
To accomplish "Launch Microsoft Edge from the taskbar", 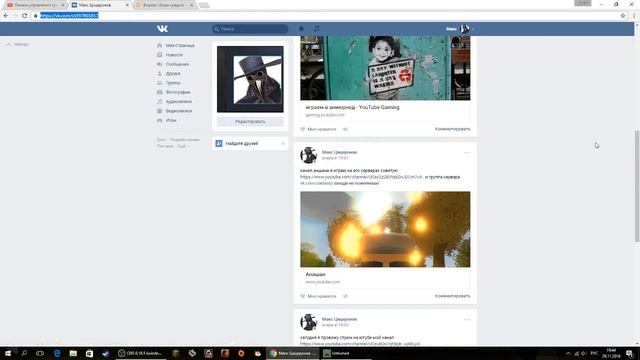I will pos(57,353).
